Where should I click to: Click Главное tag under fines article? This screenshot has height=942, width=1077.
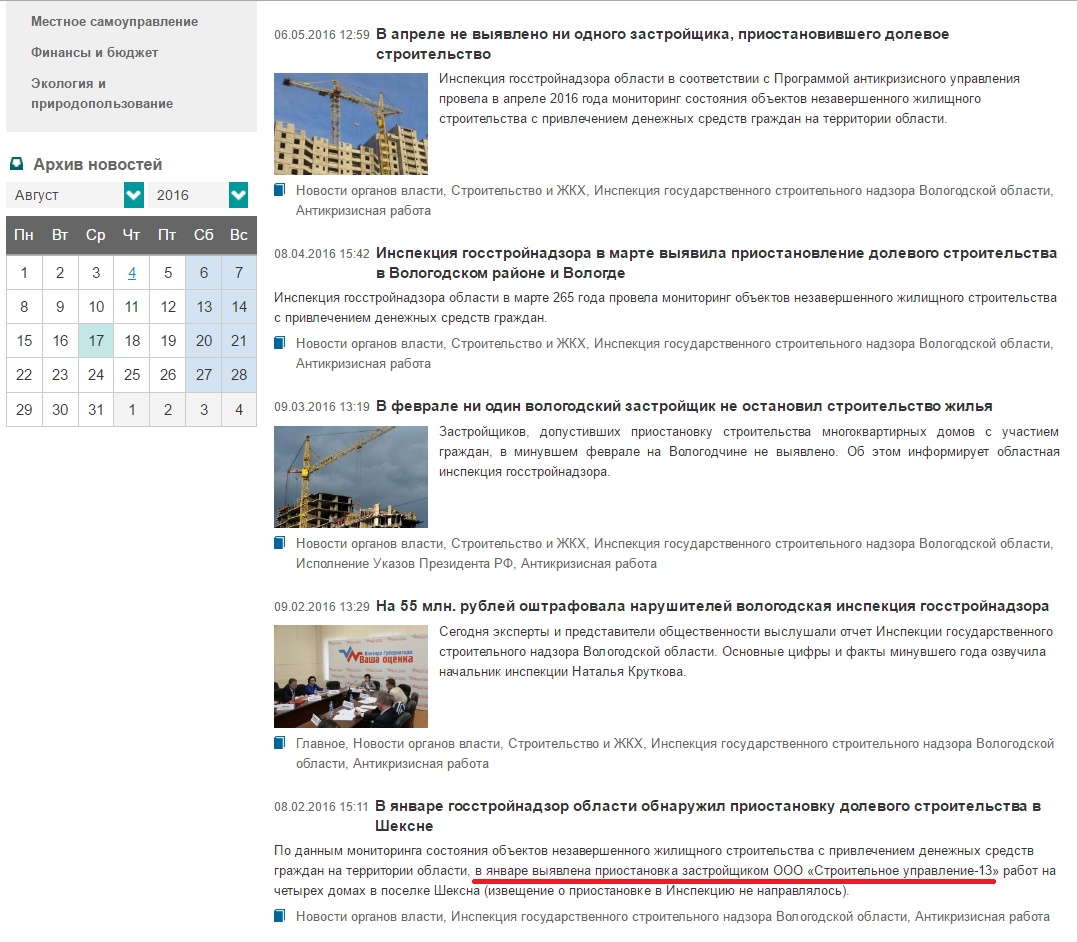[320, 743]
